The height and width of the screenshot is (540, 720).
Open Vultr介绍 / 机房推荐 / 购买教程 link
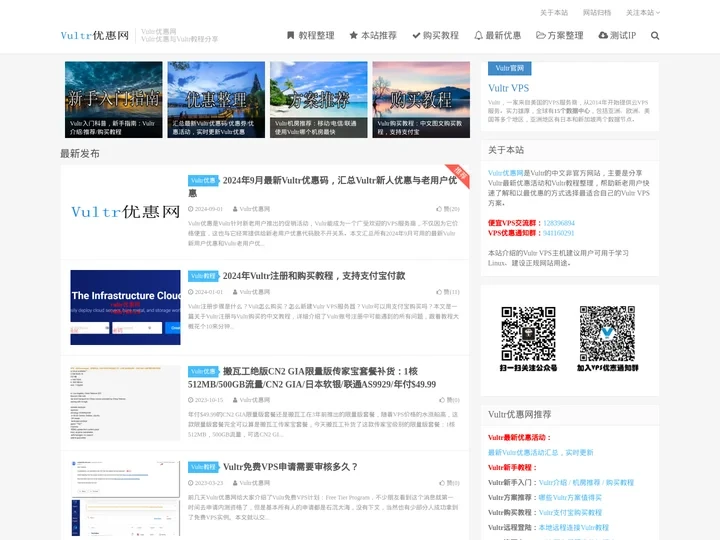coord(586,483)
